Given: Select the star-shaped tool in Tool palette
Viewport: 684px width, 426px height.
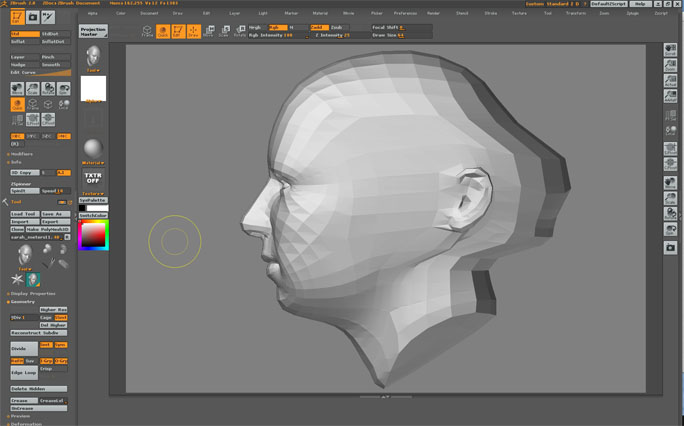Looking at the screenshot, I should click(17, 279).
